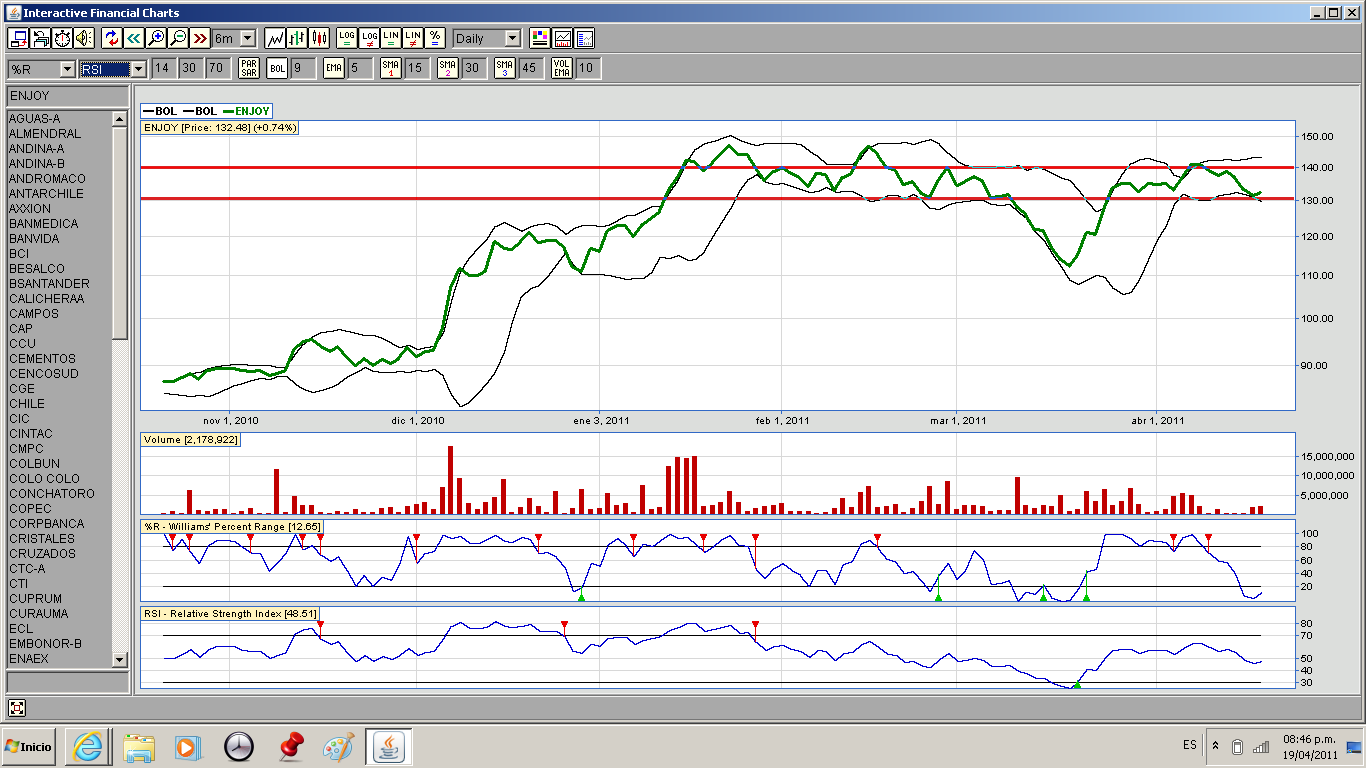Viewport: 1366px width, 768px height.
Task: Toggle LIN scale with green equals
Action: pyautogui.click(x=391, y=38)
